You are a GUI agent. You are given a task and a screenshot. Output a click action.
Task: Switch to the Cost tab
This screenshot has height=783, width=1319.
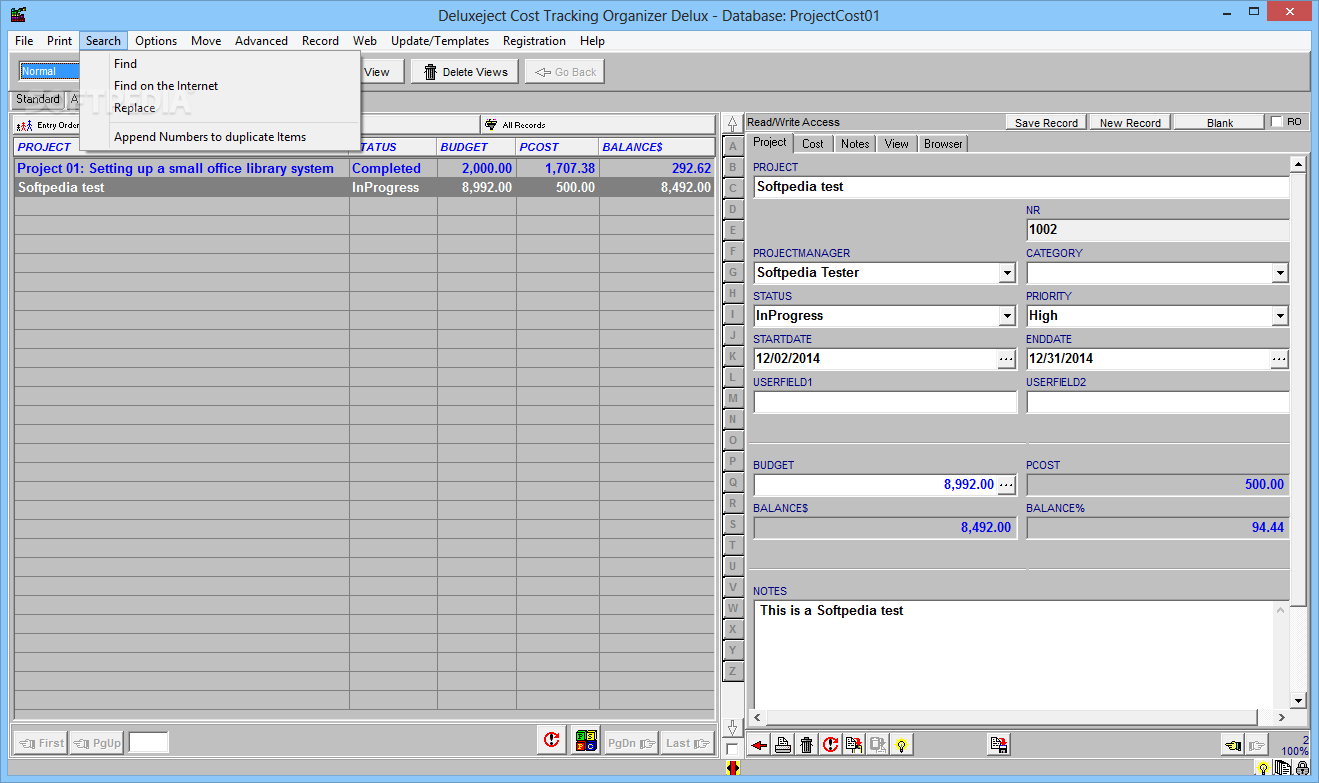[x=813, y=144]
